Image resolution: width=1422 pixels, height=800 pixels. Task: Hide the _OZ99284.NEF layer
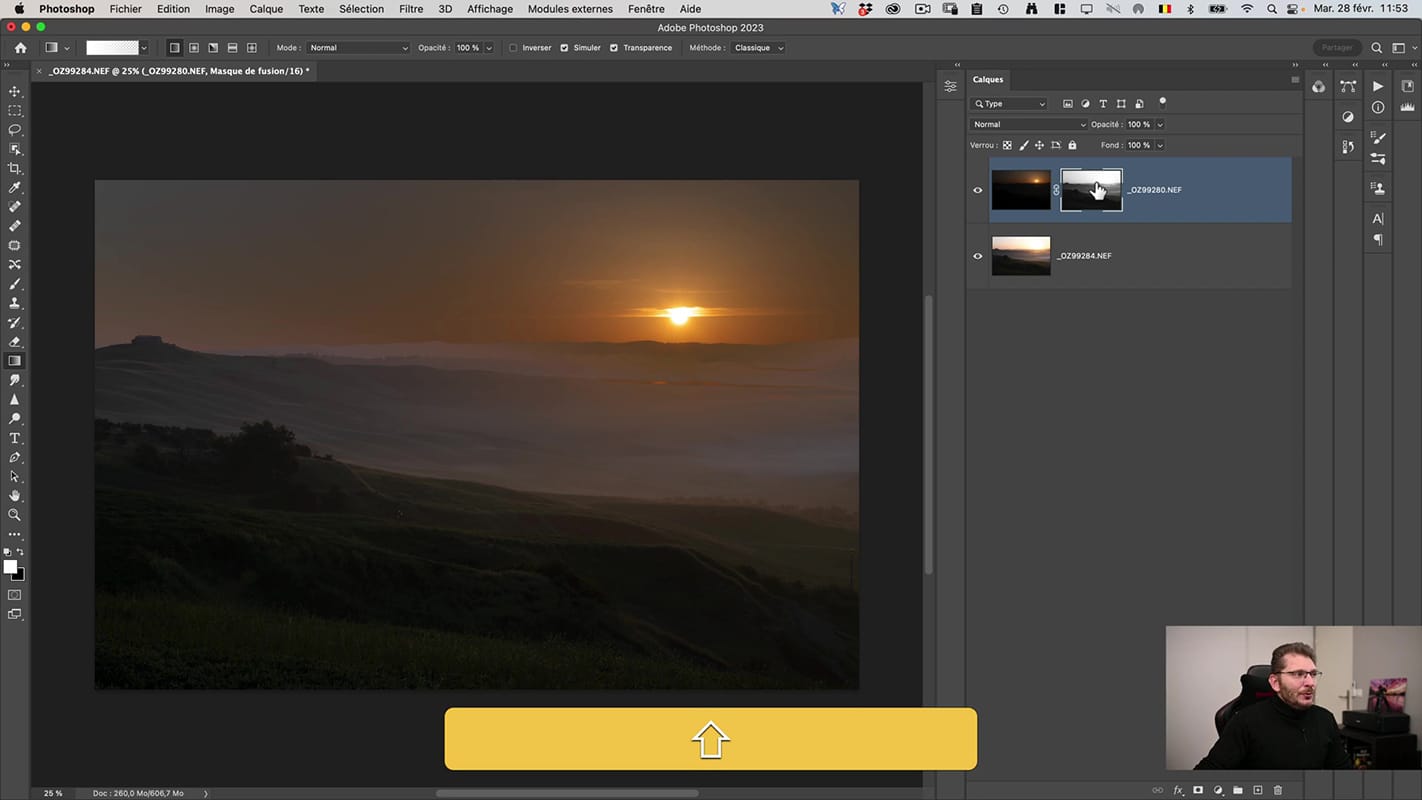tap(978, 256)
